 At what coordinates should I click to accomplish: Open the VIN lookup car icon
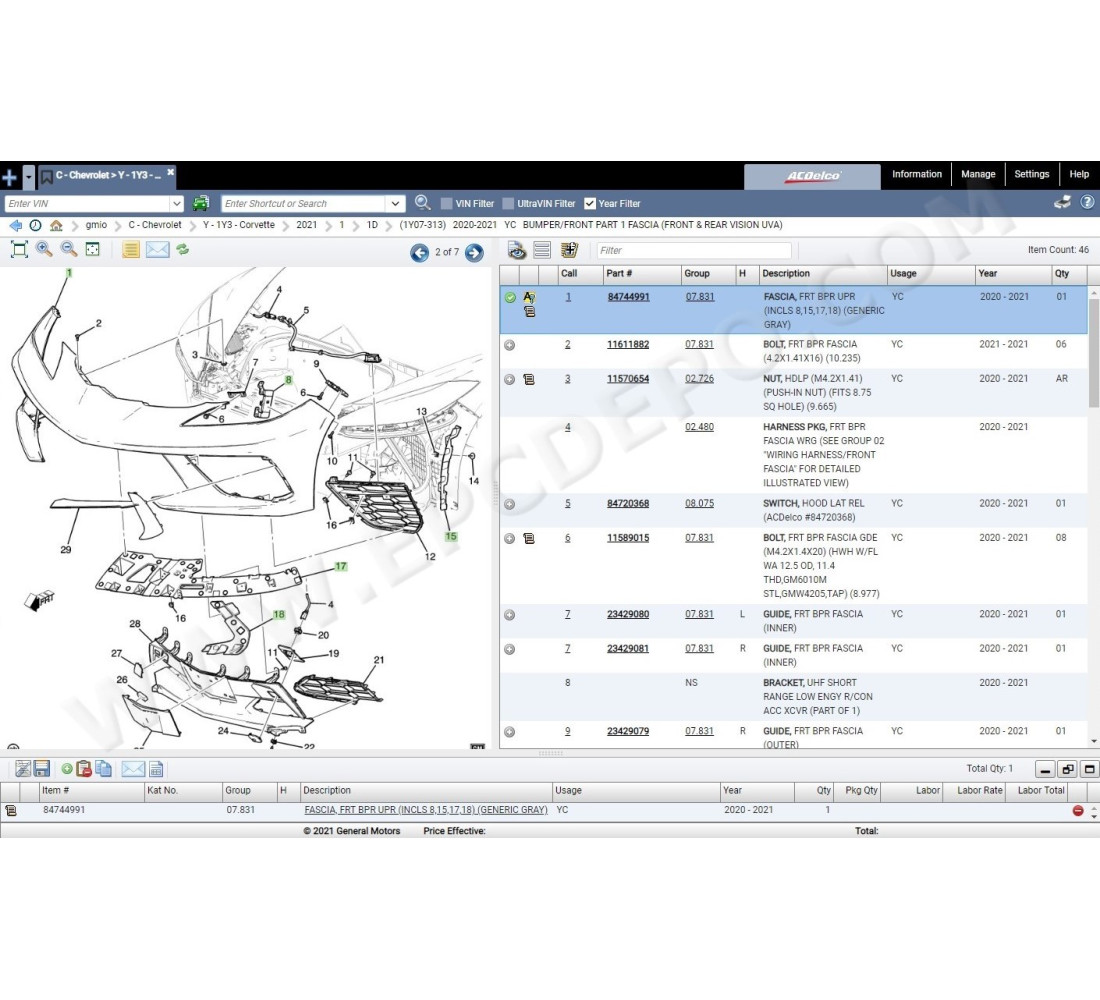click(201, 203)
